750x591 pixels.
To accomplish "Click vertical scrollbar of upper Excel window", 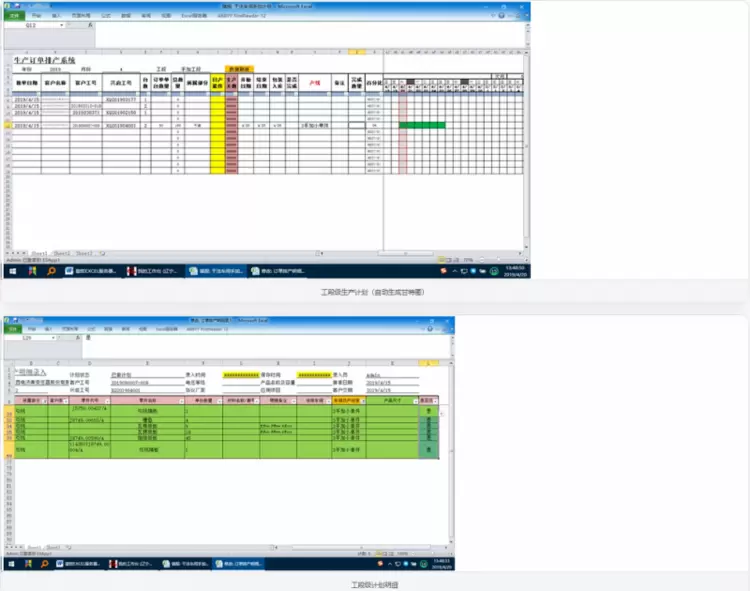I will (526, 146).
